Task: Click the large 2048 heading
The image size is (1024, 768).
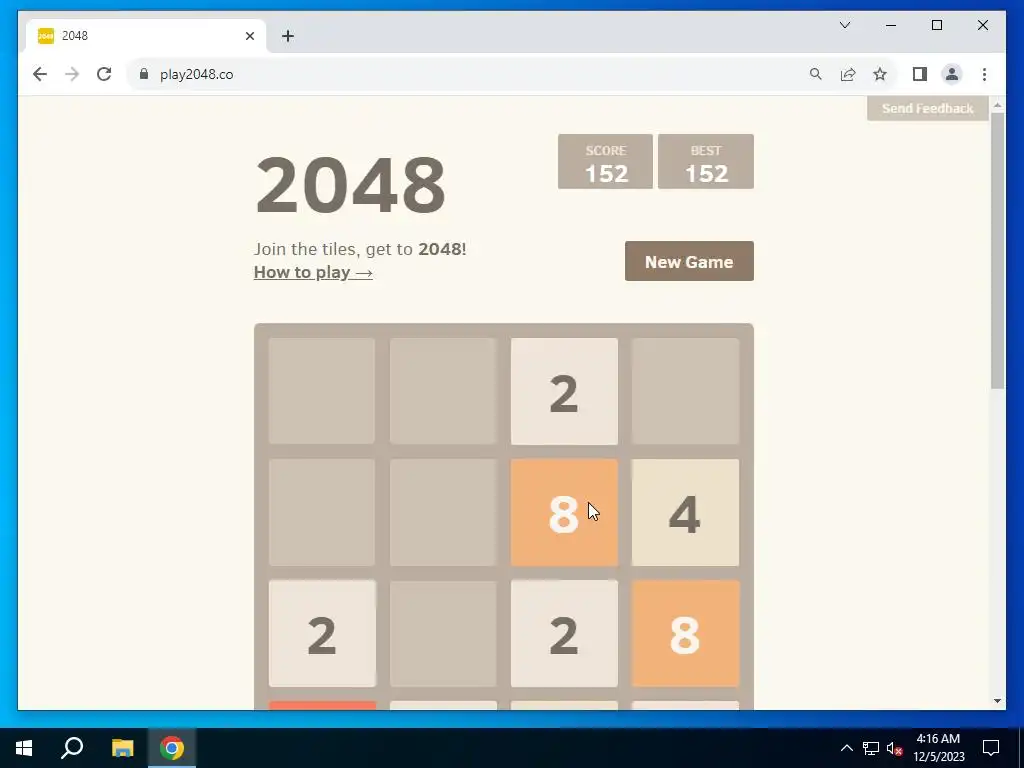Action: click(x=351, y=185)
